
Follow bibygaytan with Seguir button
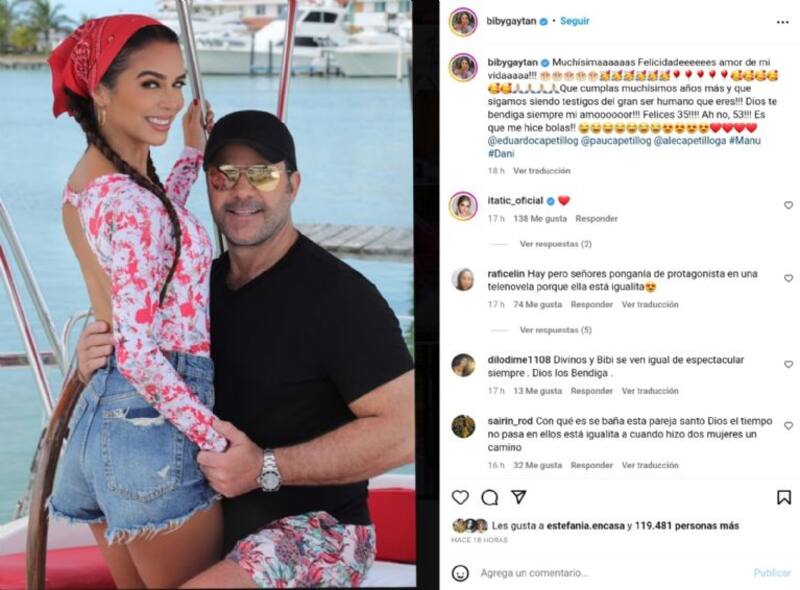[x=574, y=21]
